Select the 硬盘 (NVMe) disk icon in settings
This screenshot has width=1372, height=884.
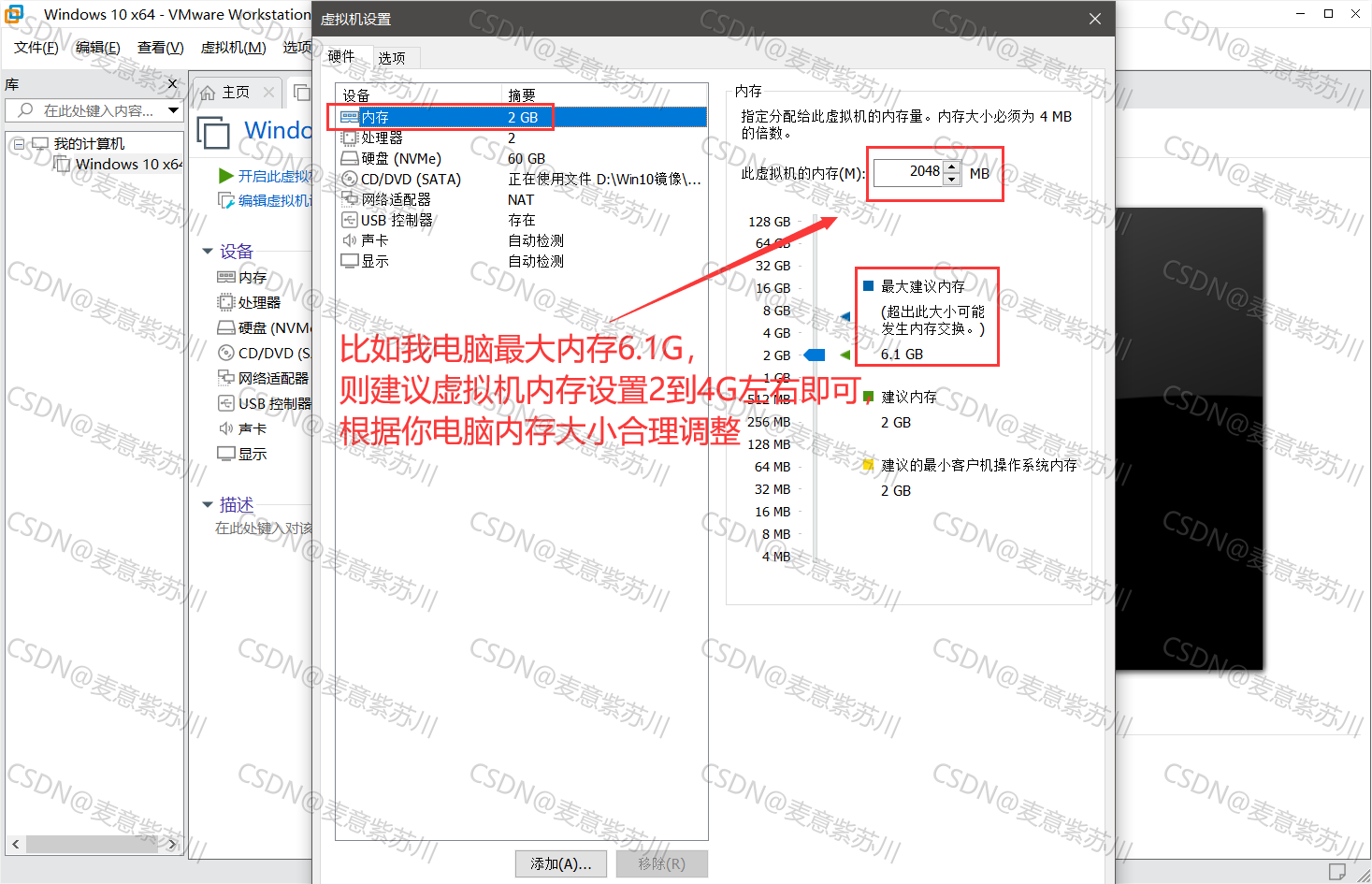coord(350,158)
